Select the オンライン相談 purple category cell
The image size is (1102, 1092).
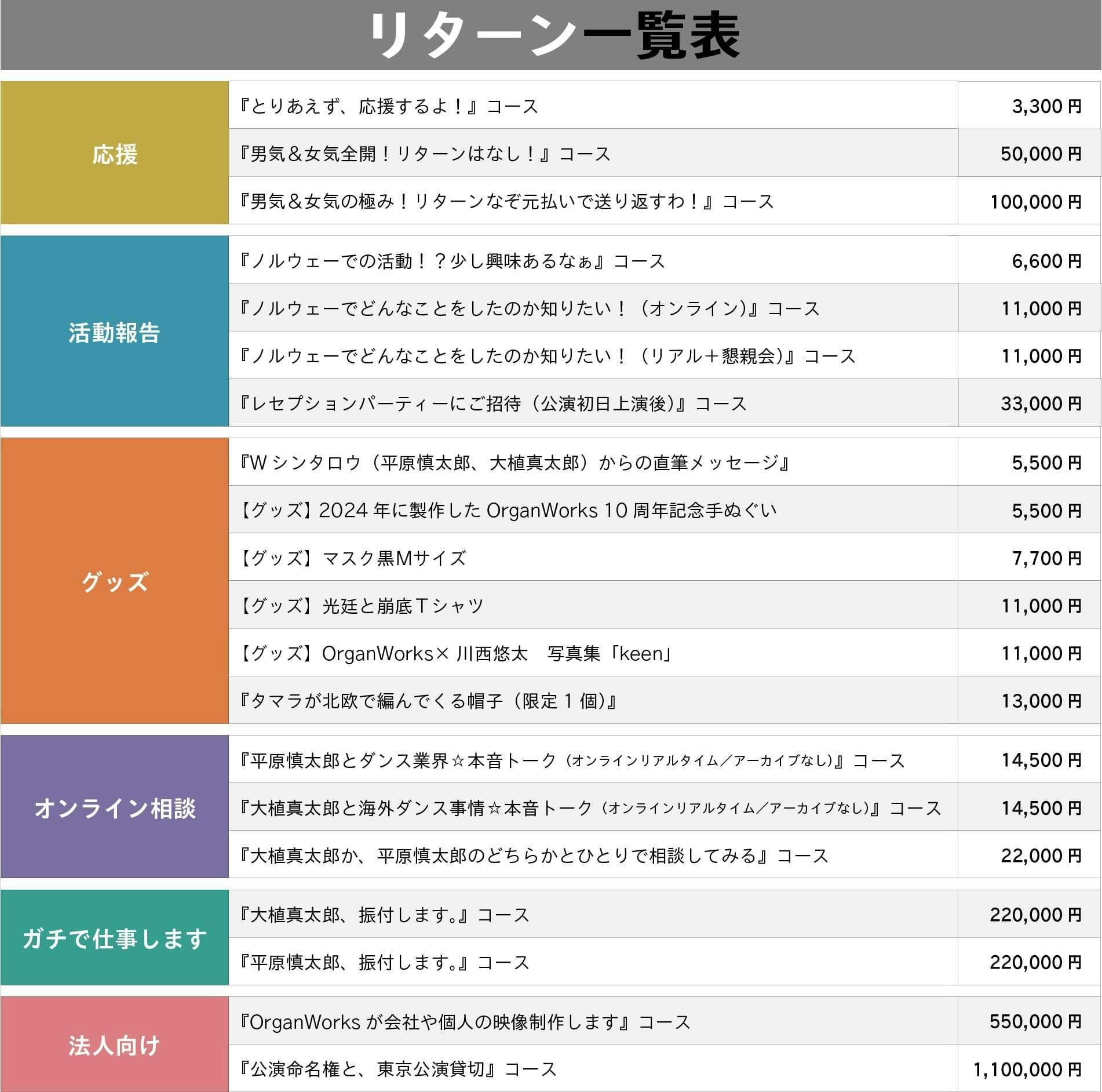(x=115, y=807)
